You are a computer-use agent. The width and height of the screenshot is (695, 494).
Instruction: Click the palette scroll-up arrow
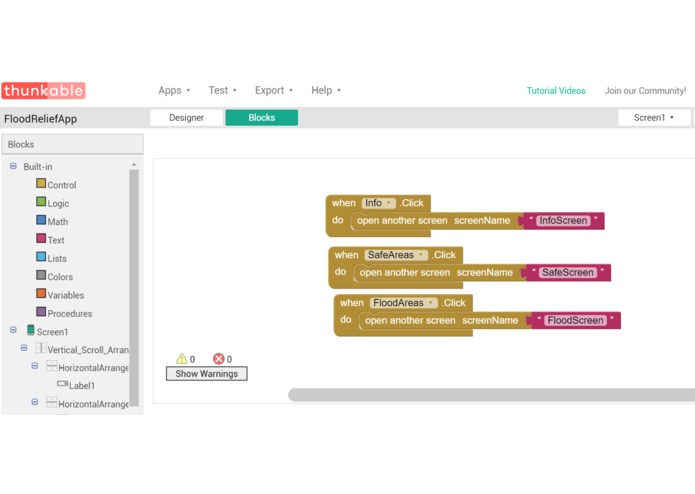coord(134,165)
